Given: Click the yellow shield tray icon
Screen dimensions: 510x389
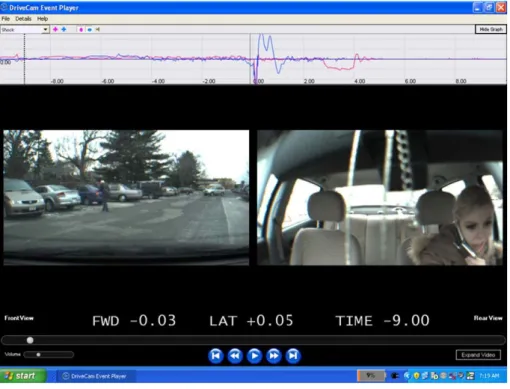Looking at the screenshot, I should [x=416, y=376].
